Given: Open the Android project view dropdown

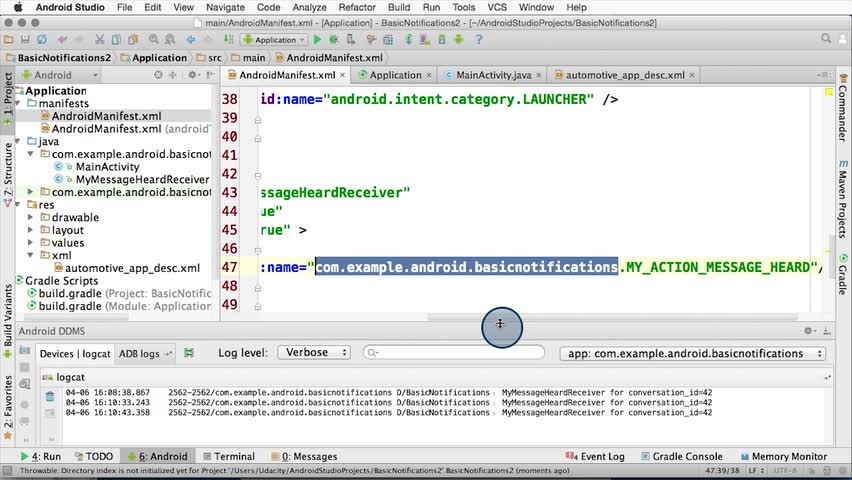Looking at the screenshot, I should (60, 75).
